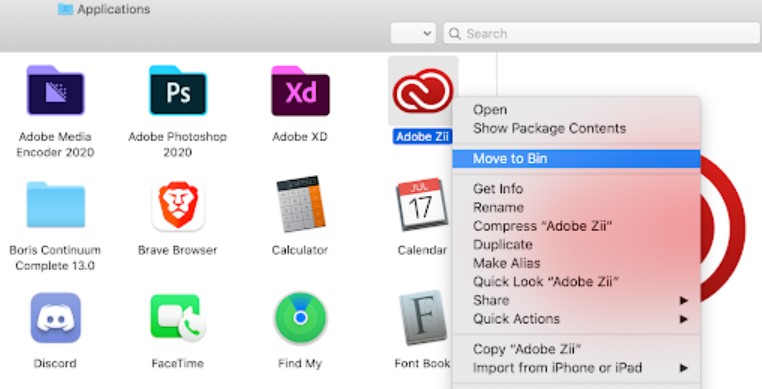Choose Make Alias
The height and width of the screenshot is (389, 762).
click(x=576, y=263)
